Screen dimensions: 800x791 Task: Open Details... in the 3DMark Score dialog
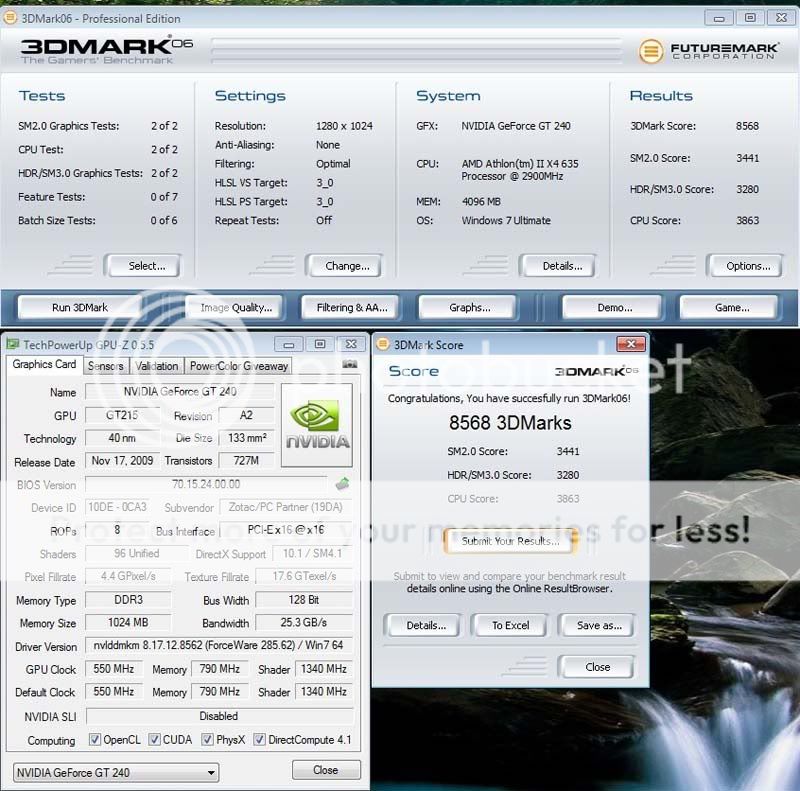point(422,625)
